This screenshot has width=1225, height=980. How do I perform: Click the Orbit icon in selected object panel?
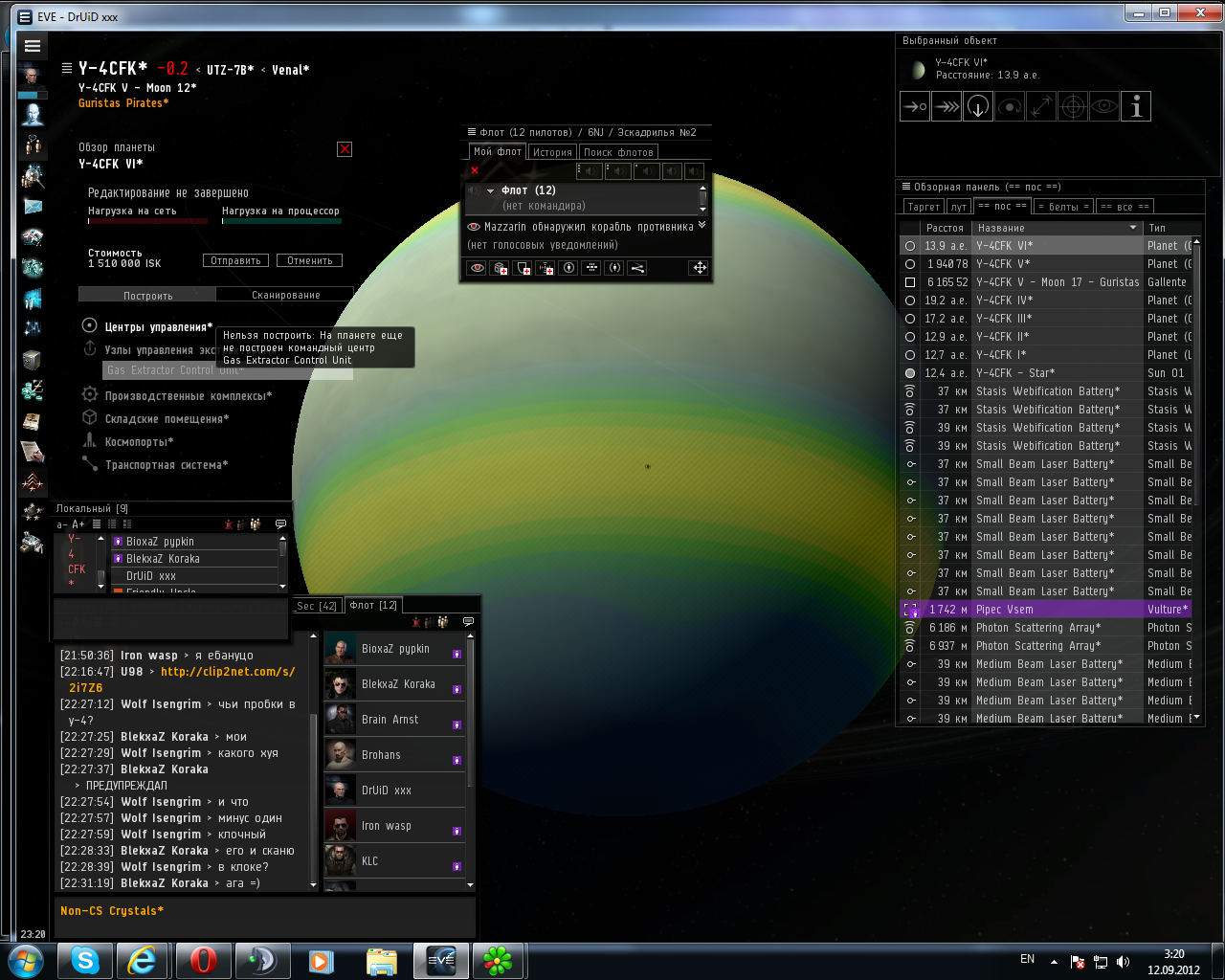pos(1010,106)
